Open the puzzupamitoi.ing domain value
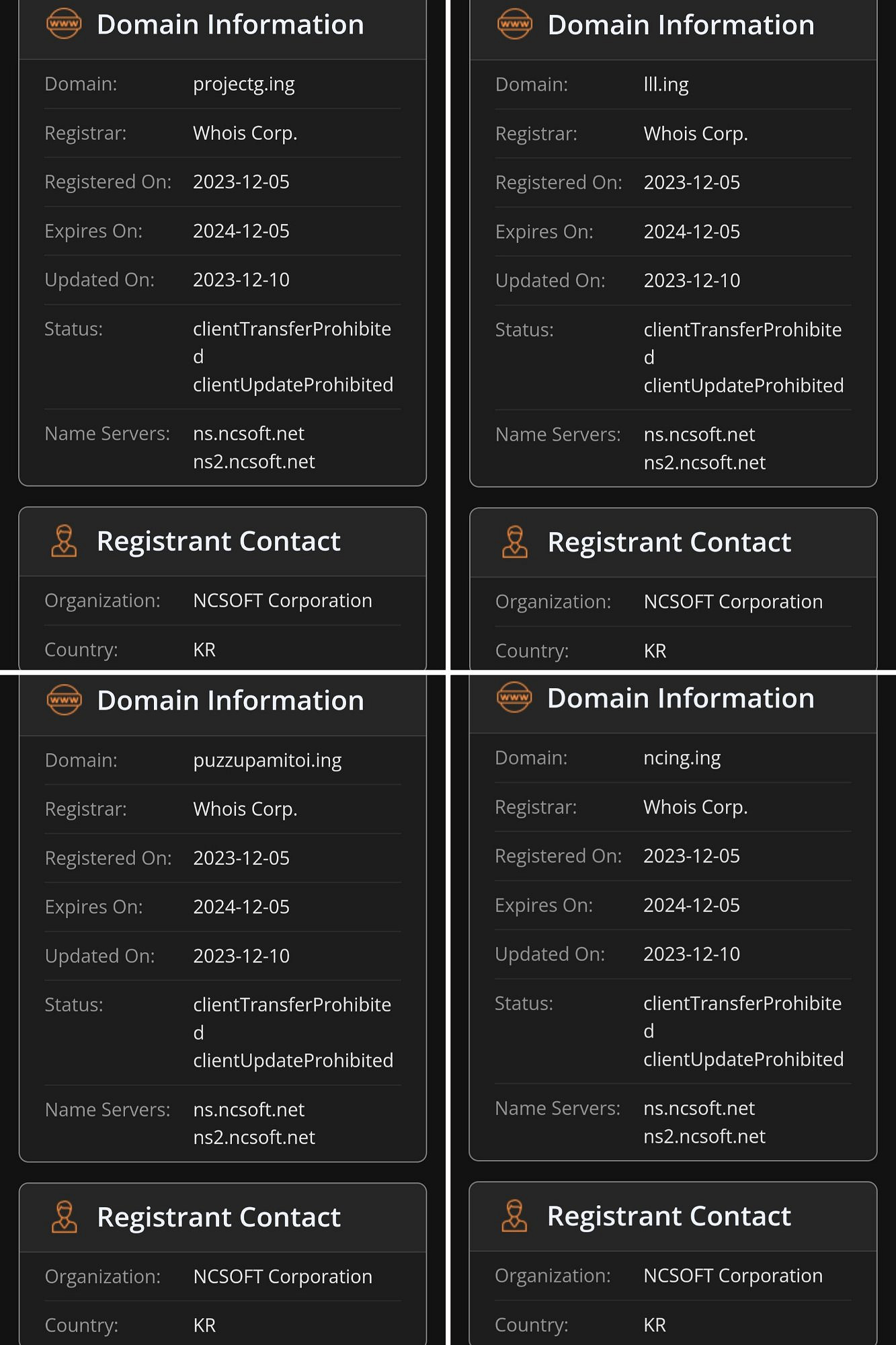Image resolution: width=896 pixels, height=1345 pixels. pos(267,760)
